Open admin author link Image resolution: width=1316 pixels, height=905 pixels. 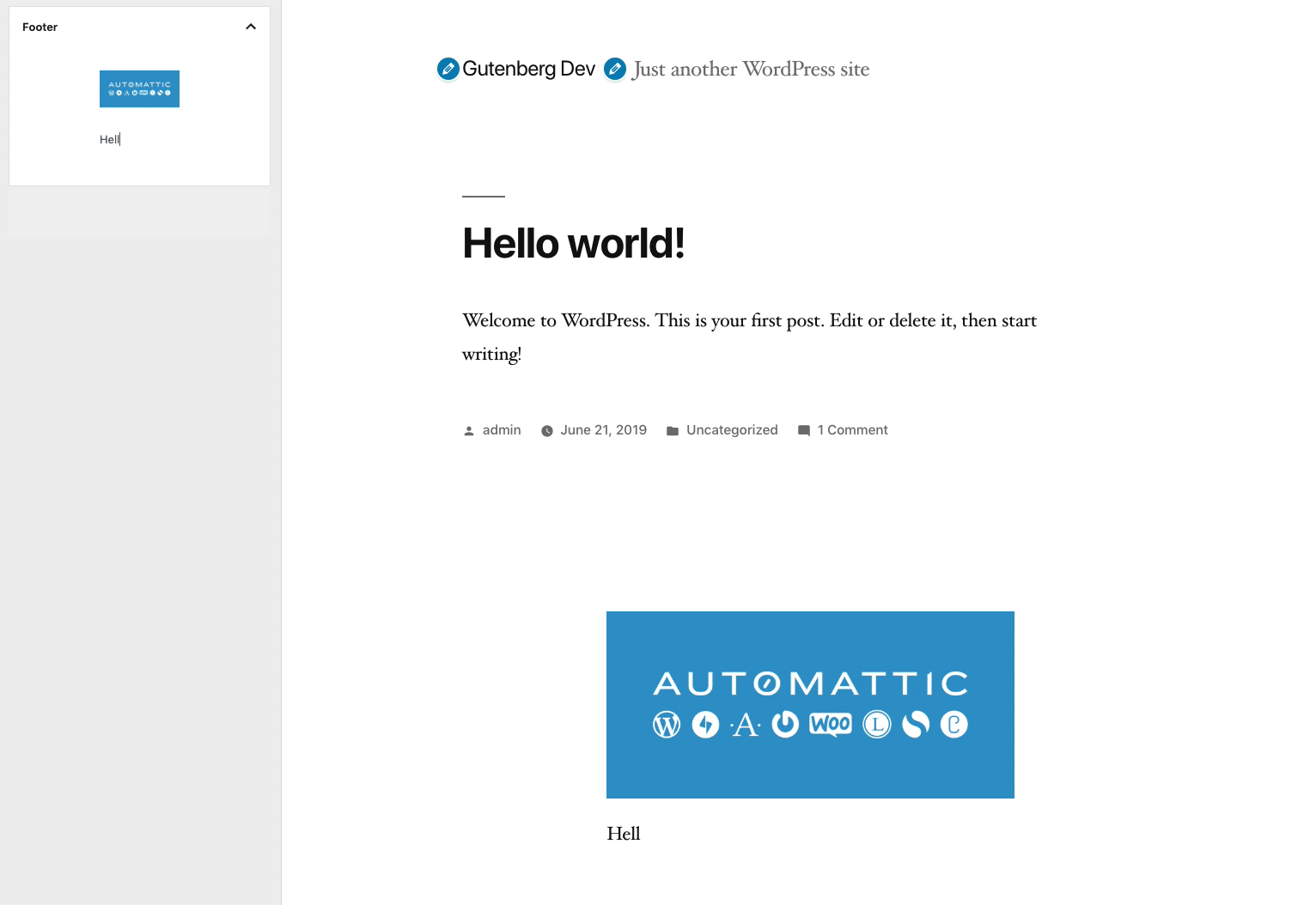[502, 430]
